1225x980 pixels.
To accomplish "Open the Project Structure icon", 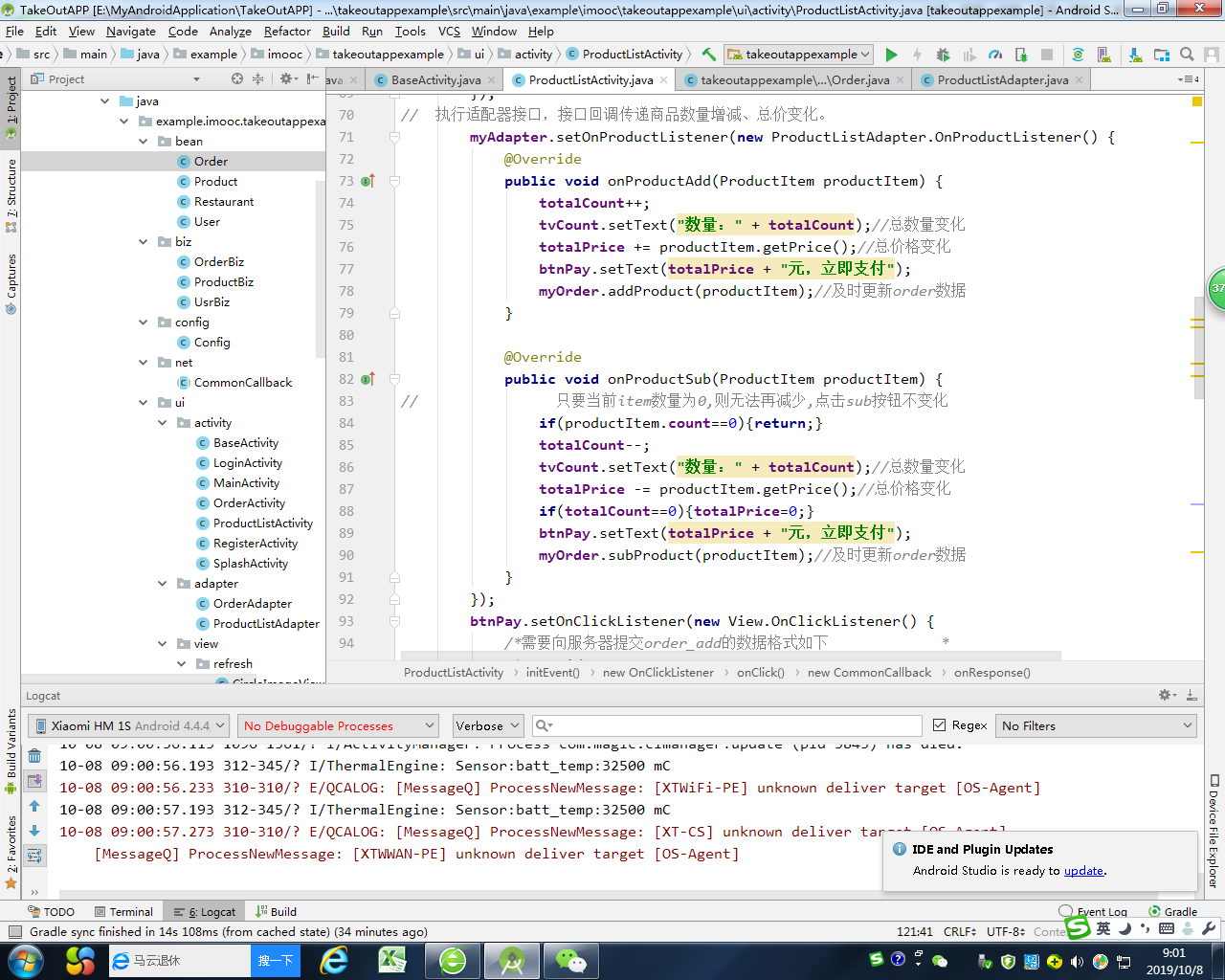I will (x=1162, y=55).
